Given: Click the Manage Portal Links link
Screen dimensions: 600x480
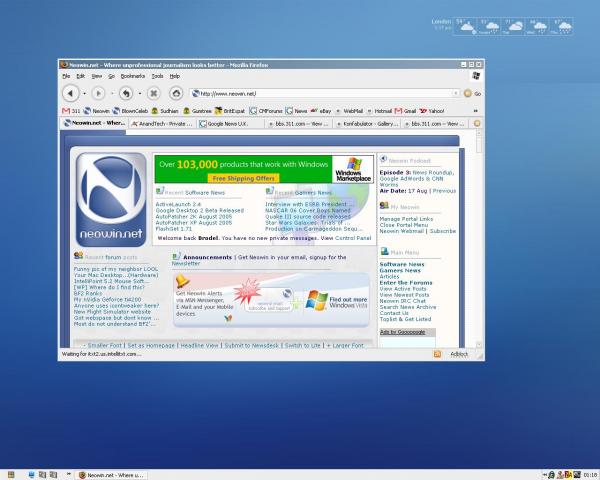Looking at the screenshot, I should (406, 219).
